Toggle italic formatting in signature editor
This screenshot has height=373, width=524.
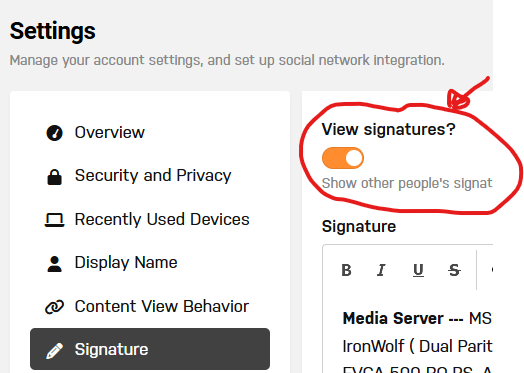click(x=381, y=270)
